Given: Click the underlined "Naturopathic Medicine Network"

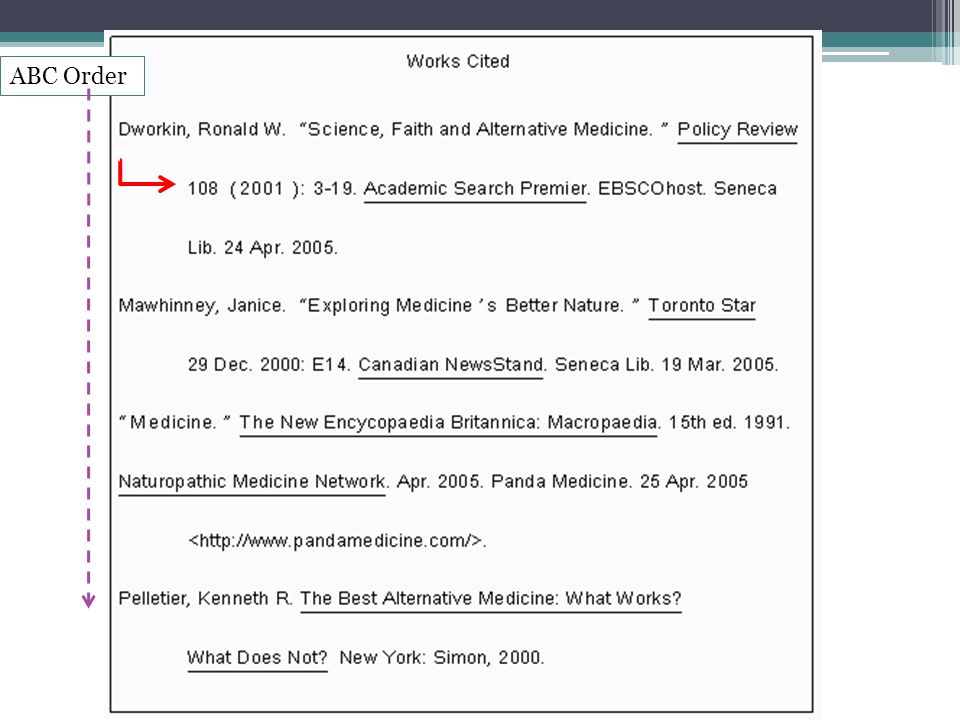Looking at the screenshot, I should (252, 482).
